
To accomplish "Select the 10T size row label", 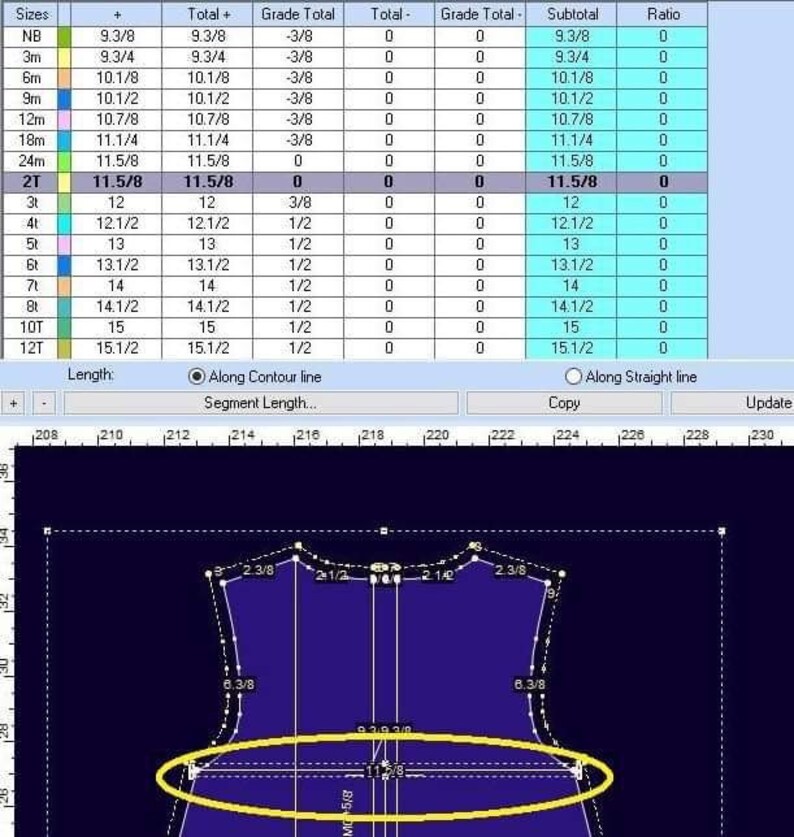I will pos(31,328).
